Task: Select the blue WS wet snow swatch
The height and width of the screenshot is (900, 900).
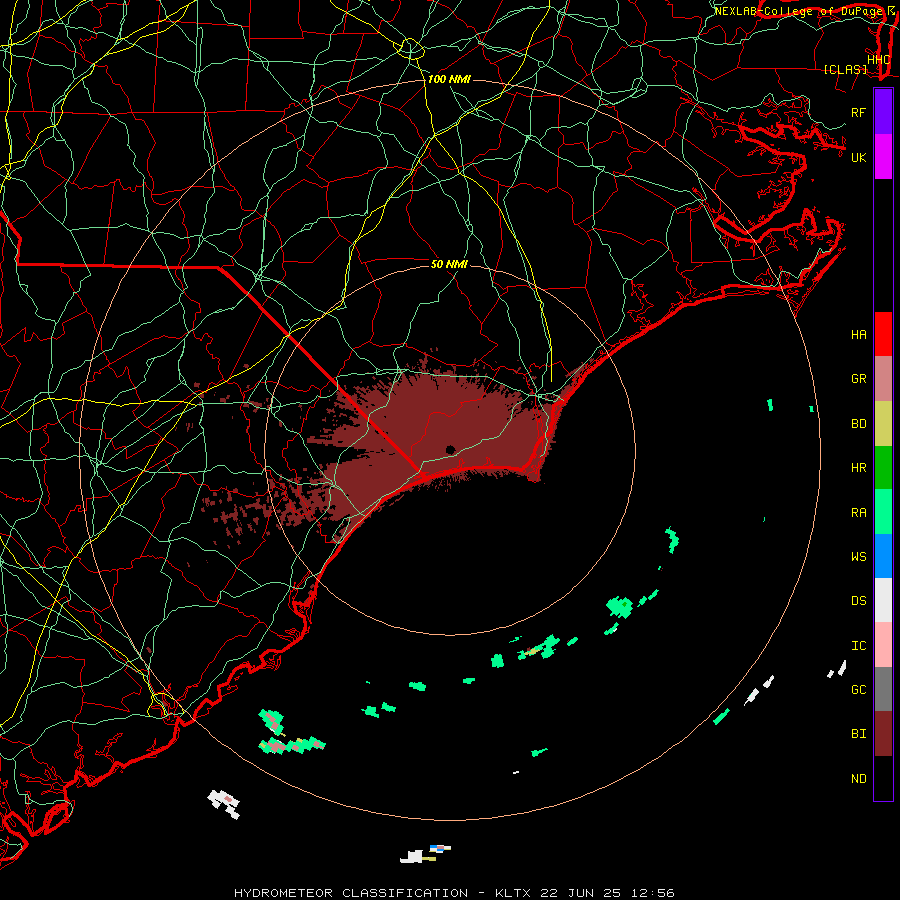Action: pos(883,556)
